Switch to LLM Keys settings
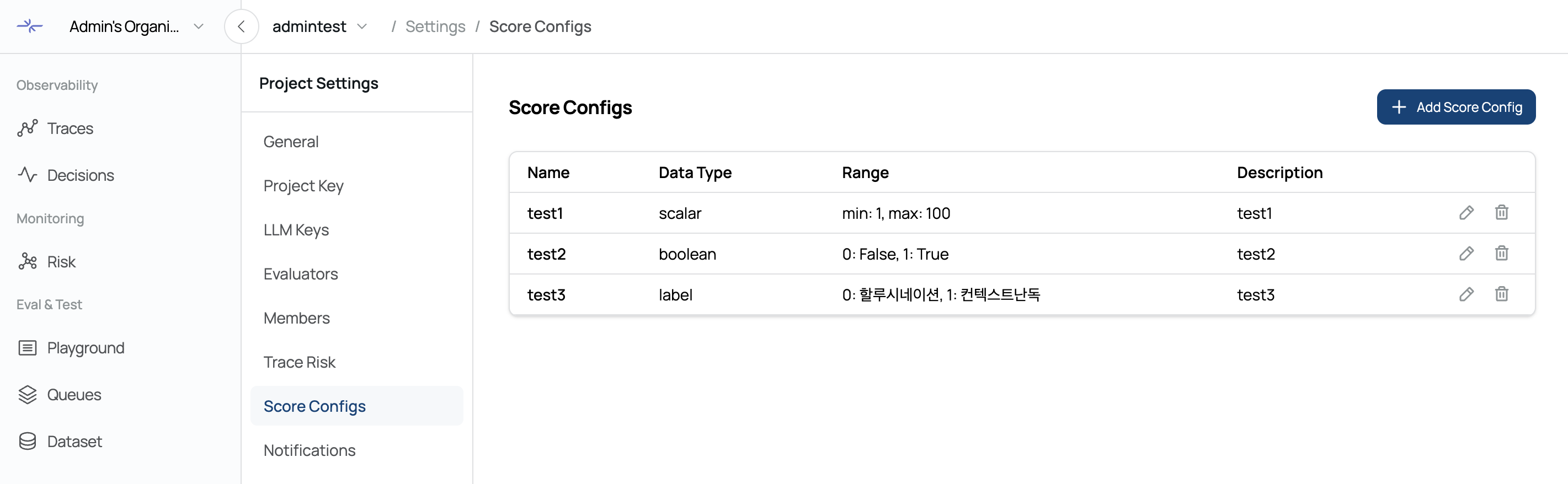Viewport: 1568px width, 484px height. click(296, 230)
